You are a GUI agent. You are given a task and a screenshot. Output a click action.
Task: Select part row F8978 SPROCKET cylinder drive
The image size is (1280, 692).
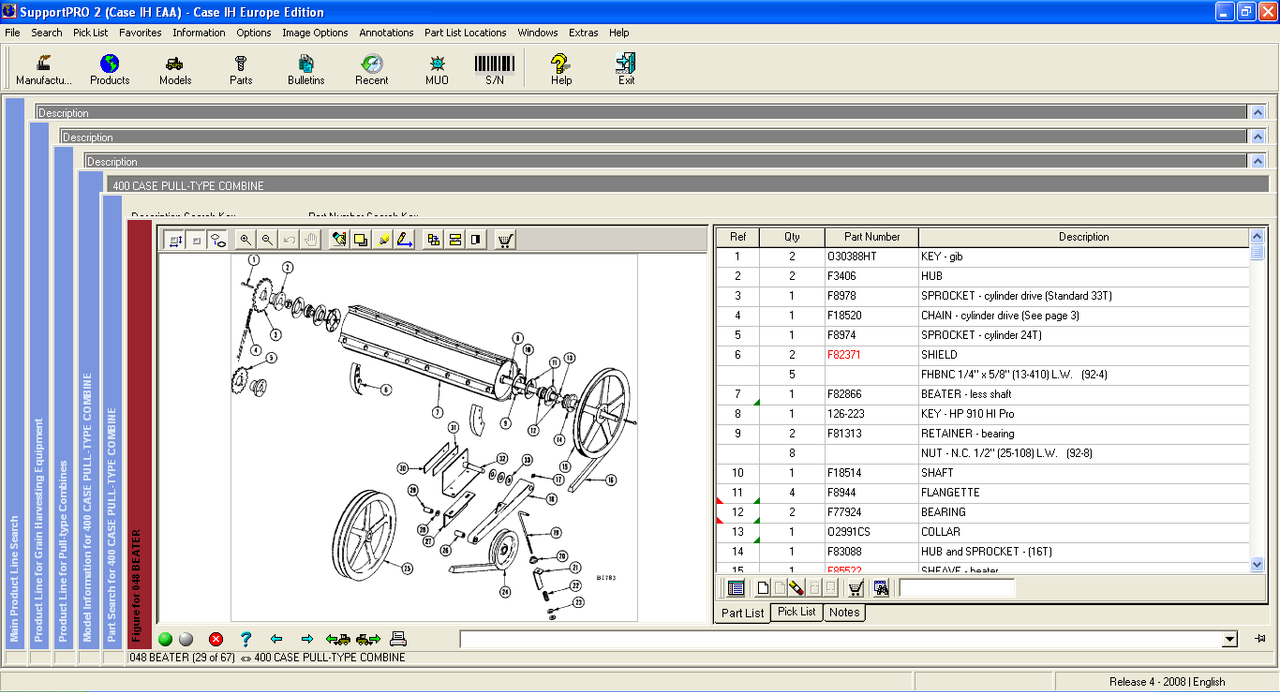coord(983,296)
